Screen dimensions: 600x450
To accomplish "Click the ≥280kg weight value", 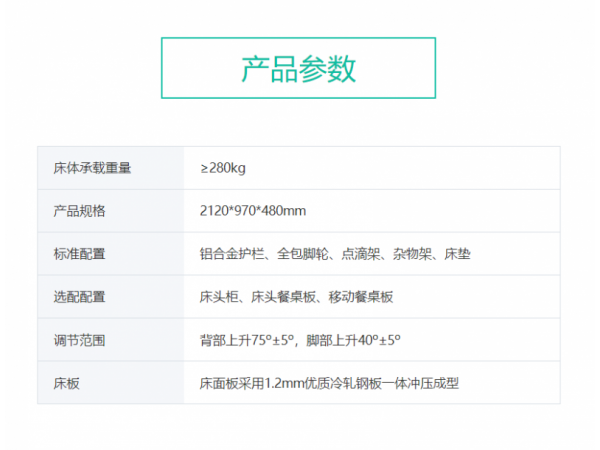I will tap(222, 168).
